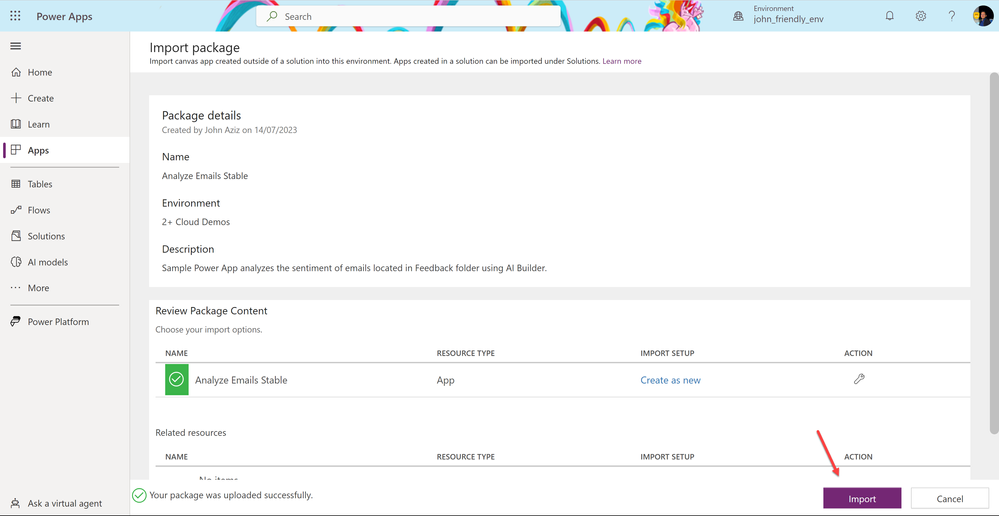Screen dimensions: 999x516
Task: Click the search magnifier icon
Action: pyautogui.click(x=272, y=17)
